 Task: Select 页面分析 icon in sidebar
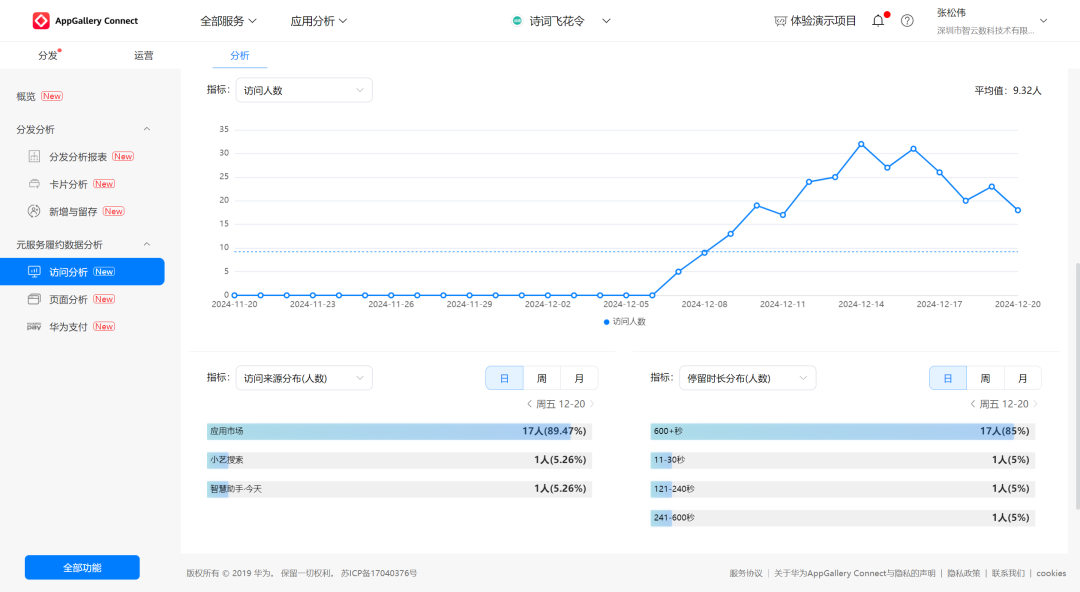pos(35,299)
